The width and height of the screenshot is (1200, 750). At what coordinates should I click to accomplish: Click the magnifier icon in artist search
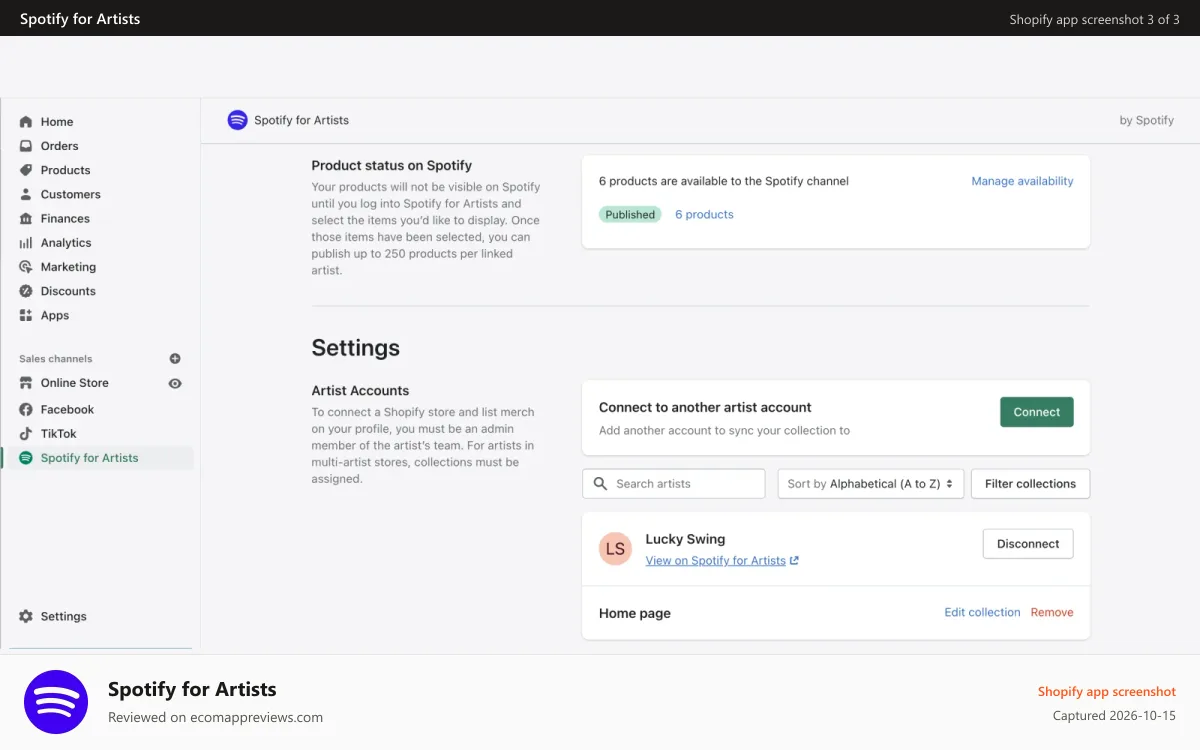point(600,483)
